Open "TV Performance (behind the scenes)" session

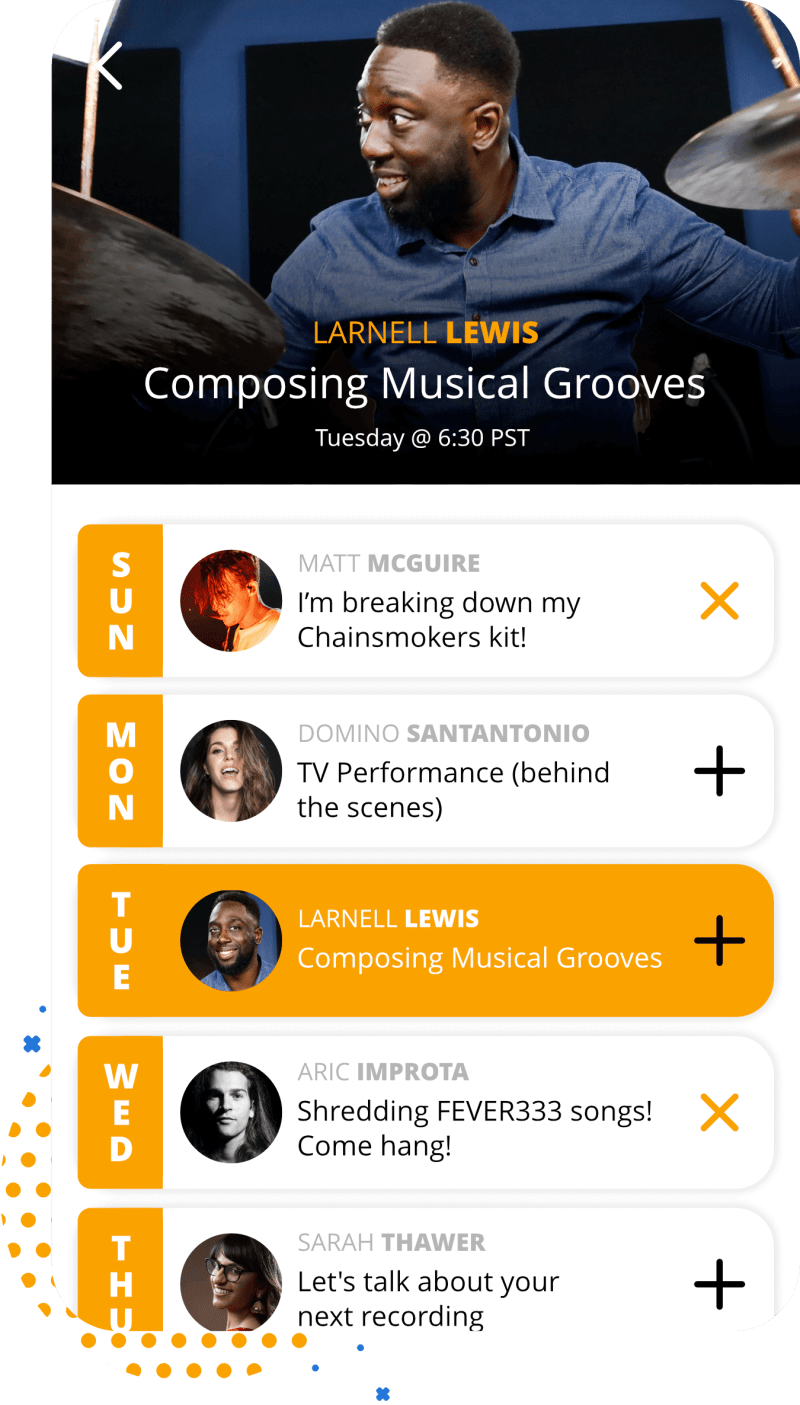coord(453,789)
